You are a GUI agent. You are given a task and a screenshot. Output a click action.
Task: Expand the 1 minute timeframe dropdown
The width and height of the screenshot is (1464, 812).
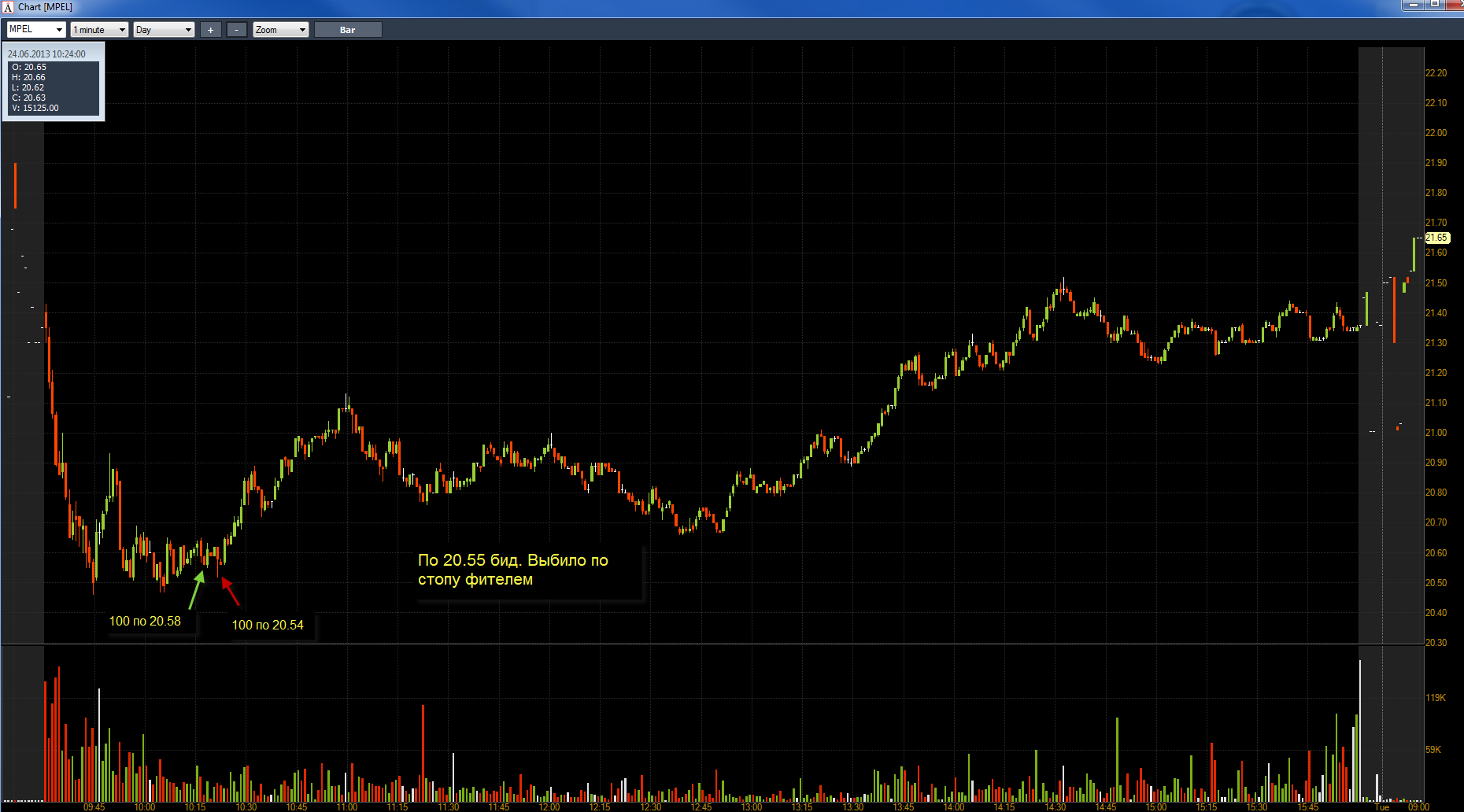pos(99,29)
